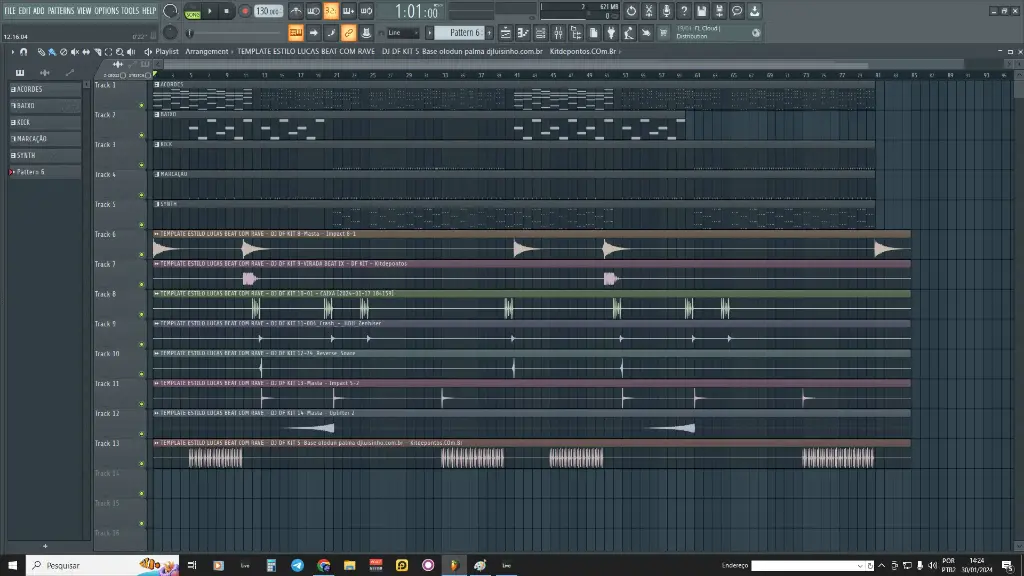Select the ACORDES pattern in picker
This screenshot has height=576, width=1024.
(45, 89)
